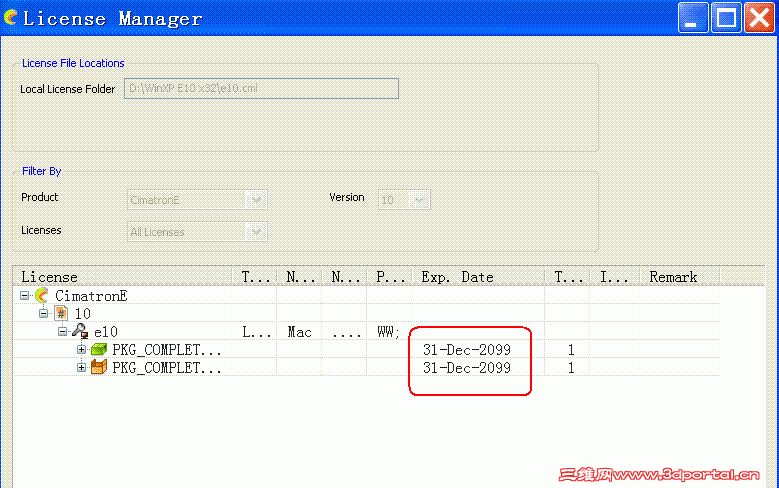Click the value 1 in first package row
The image size is (779, 488).
click(x=571, y=349)
